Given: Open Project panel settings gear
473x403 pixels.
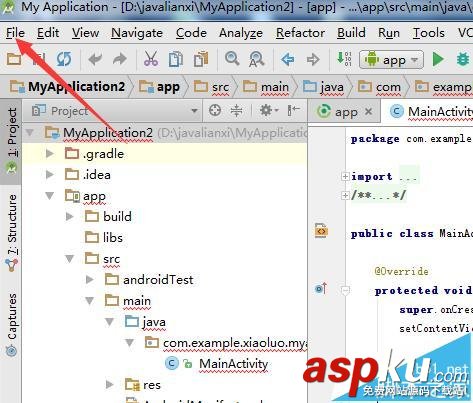Looking at the screenshot, I should (268, 110).
